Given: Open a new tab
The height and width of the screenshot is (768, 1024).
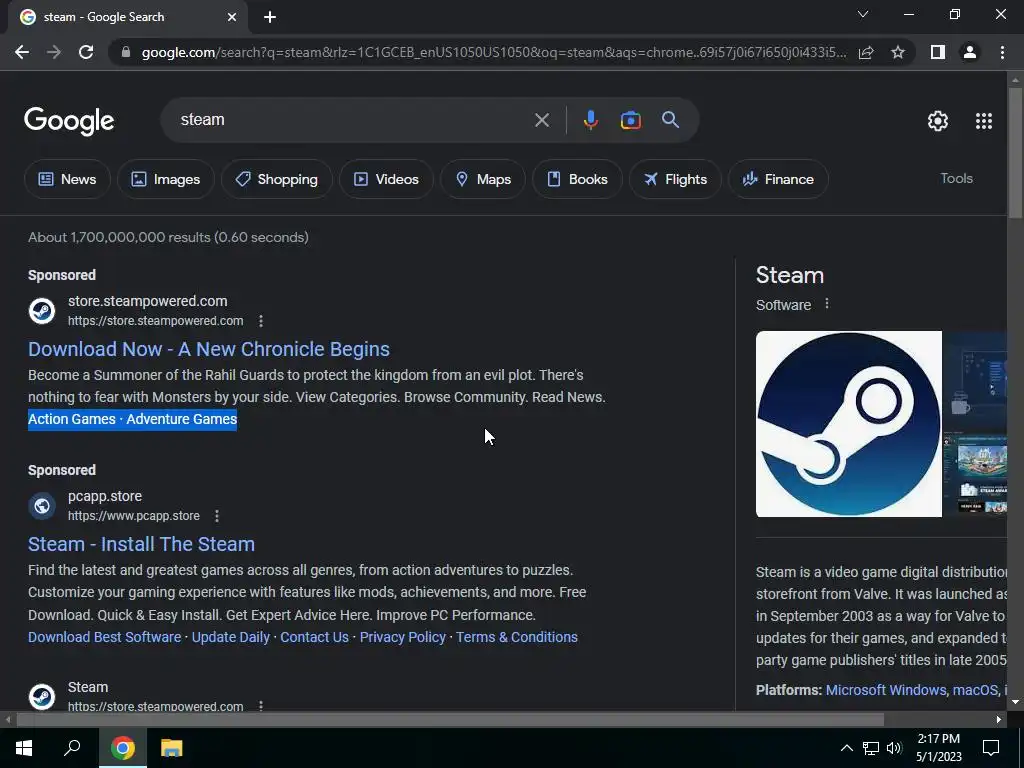Looking at the screenshot, I should (270, 17).
